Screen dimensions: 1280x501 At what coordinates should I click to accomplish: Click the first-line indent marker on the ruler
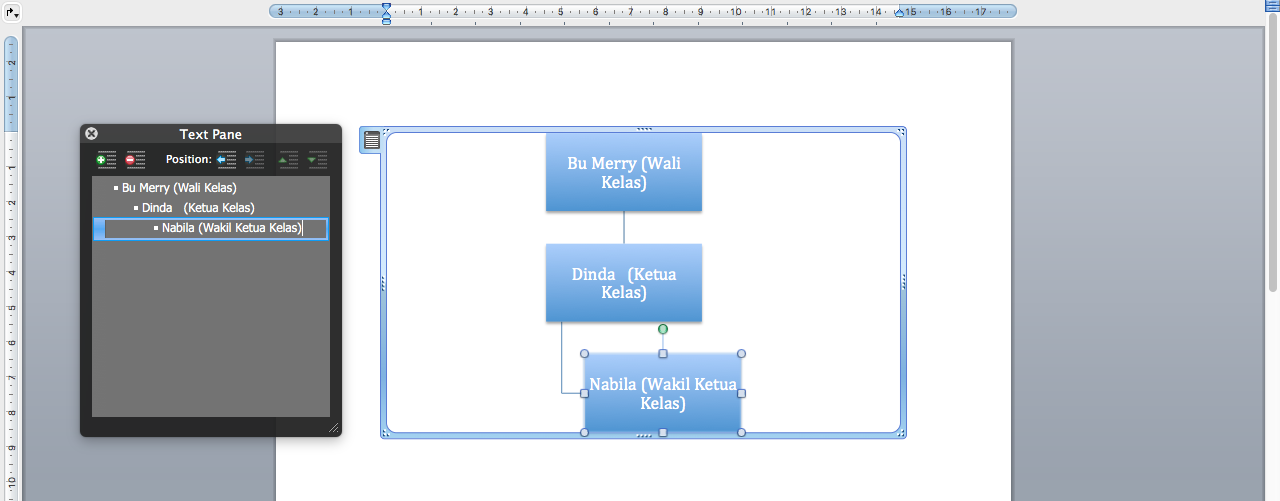(x=386, y=6)
